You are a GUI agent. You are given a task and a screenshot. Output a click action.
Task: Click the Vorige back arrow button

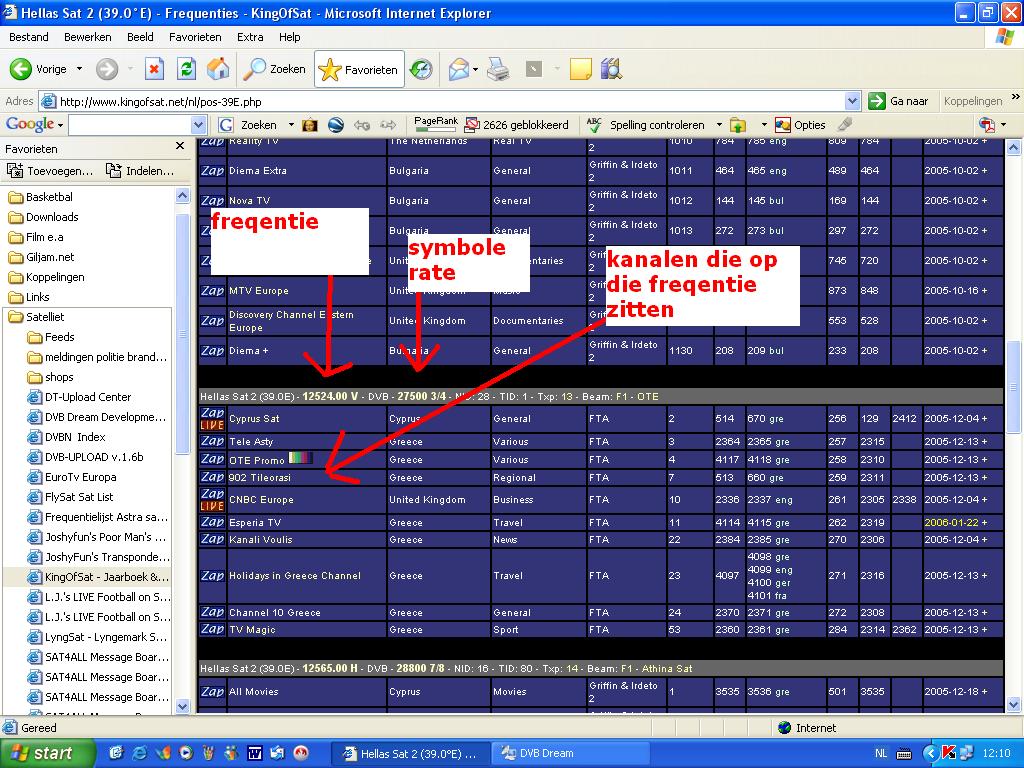39,69
